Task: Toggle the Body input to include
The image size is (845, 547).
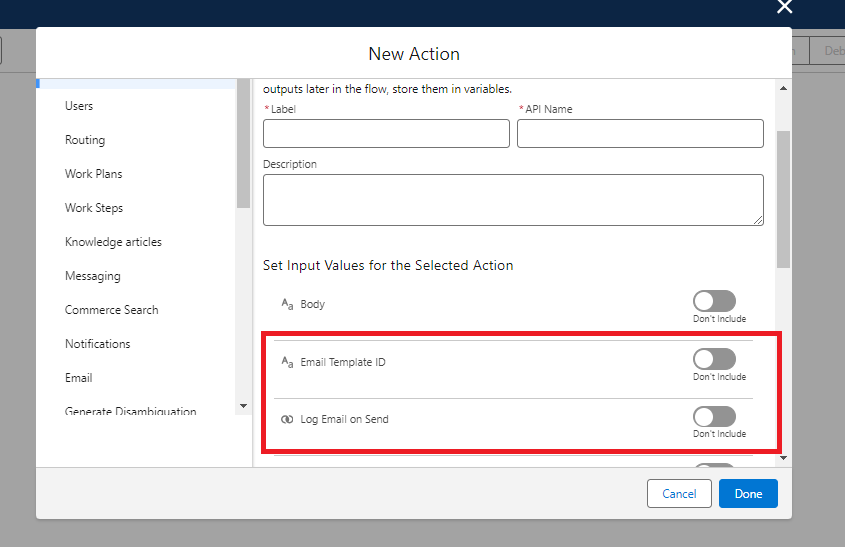Action: point(714,301)
